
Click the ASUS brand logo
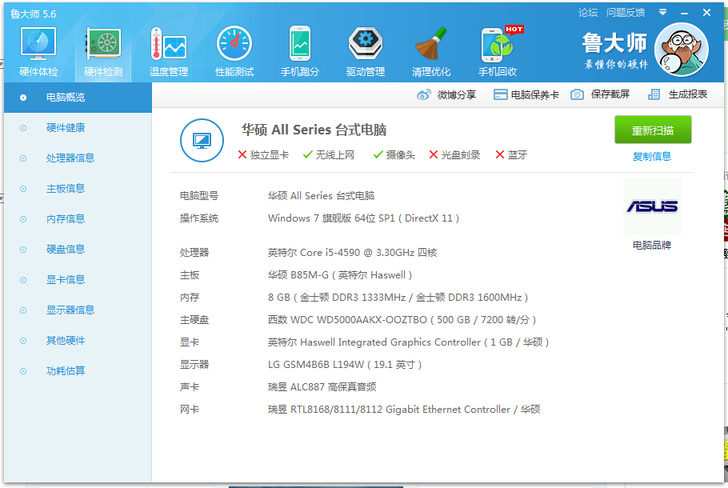(652, 206)
